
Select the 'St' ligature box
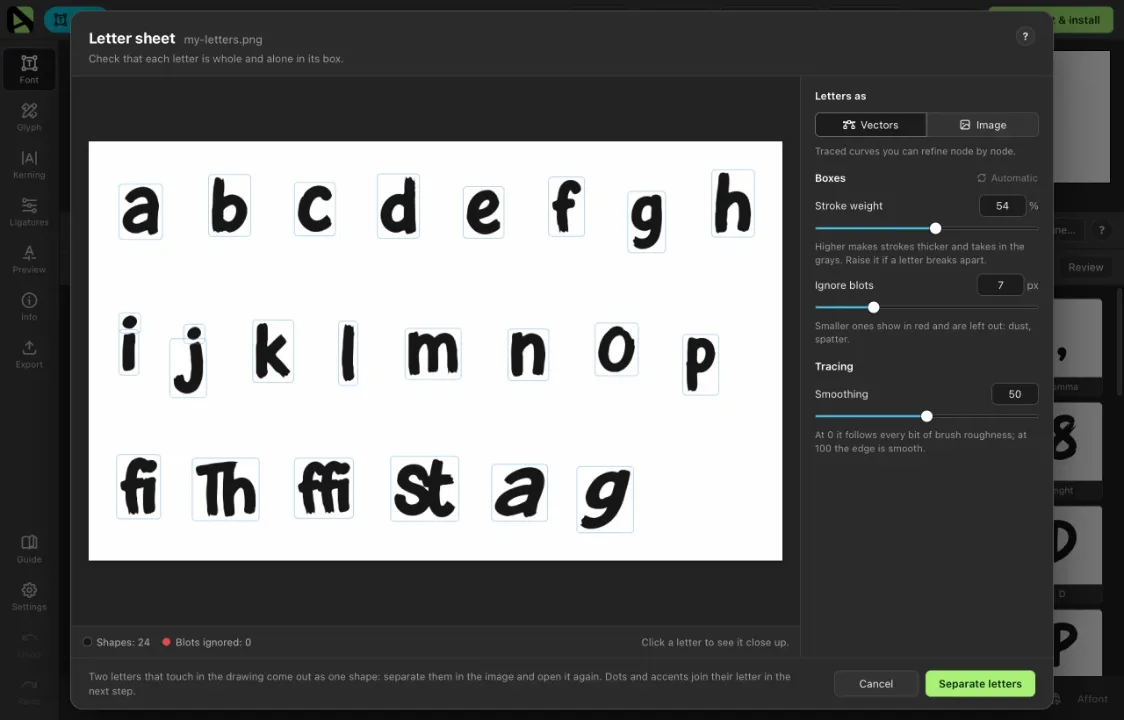click(424, 488)
